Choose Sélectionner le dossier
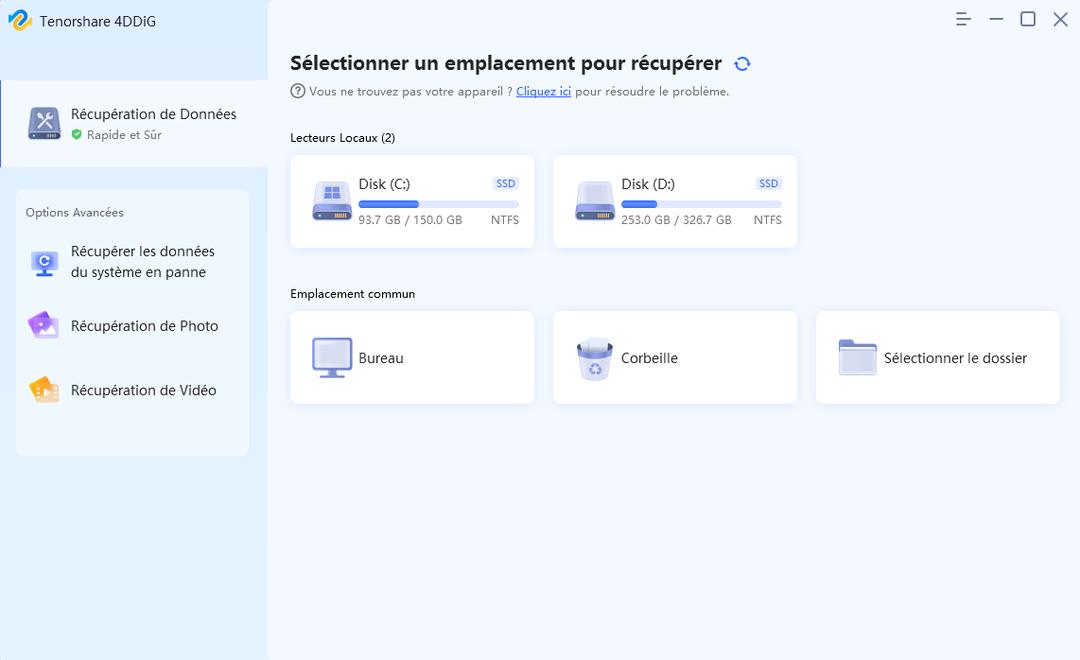The width and height of the screenshot is (1080, 660). 937,358
